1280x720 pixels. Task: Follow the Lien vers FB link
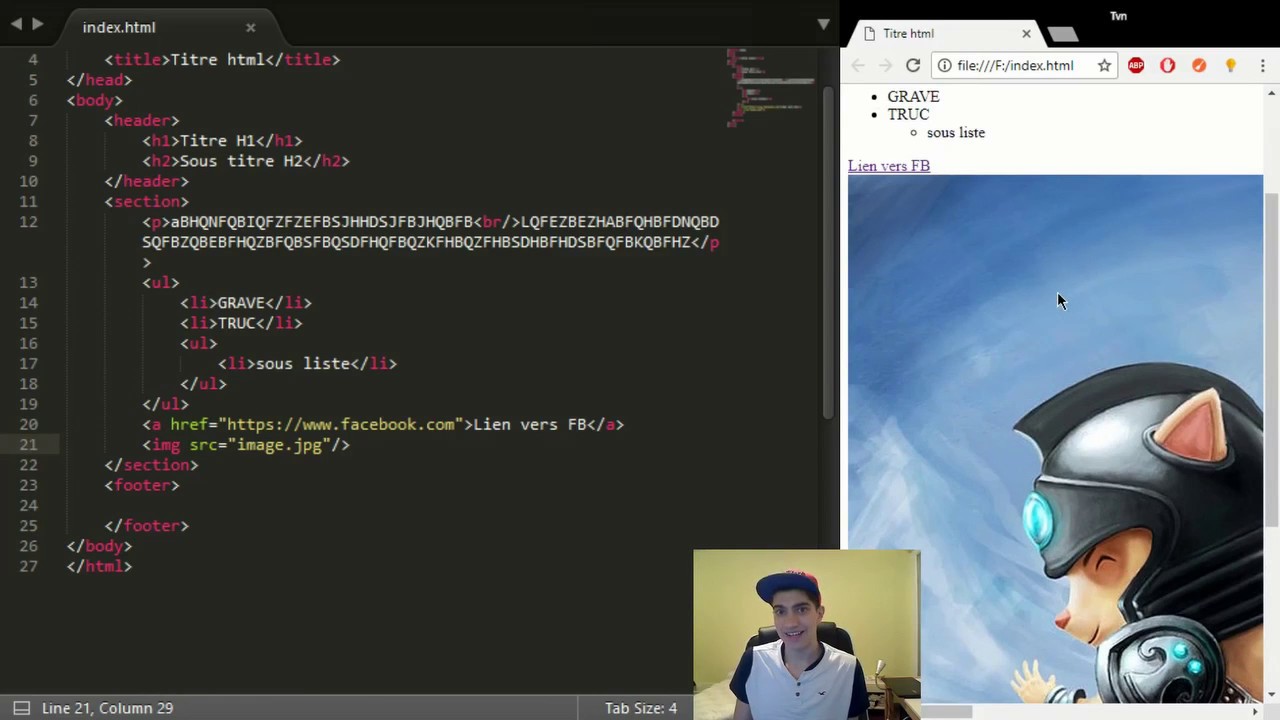(x=888, y=166)
